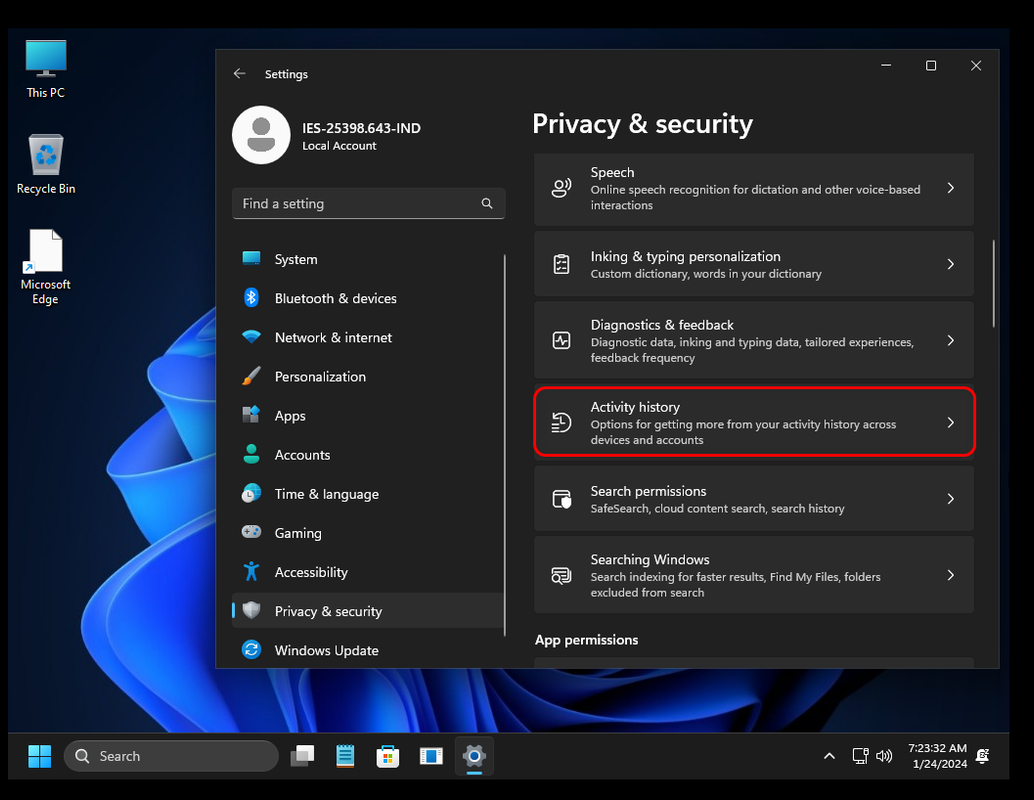1034x800 pixels.
Task: Open Accounts category
Action: pyautogui.click(x=368, y=454)
